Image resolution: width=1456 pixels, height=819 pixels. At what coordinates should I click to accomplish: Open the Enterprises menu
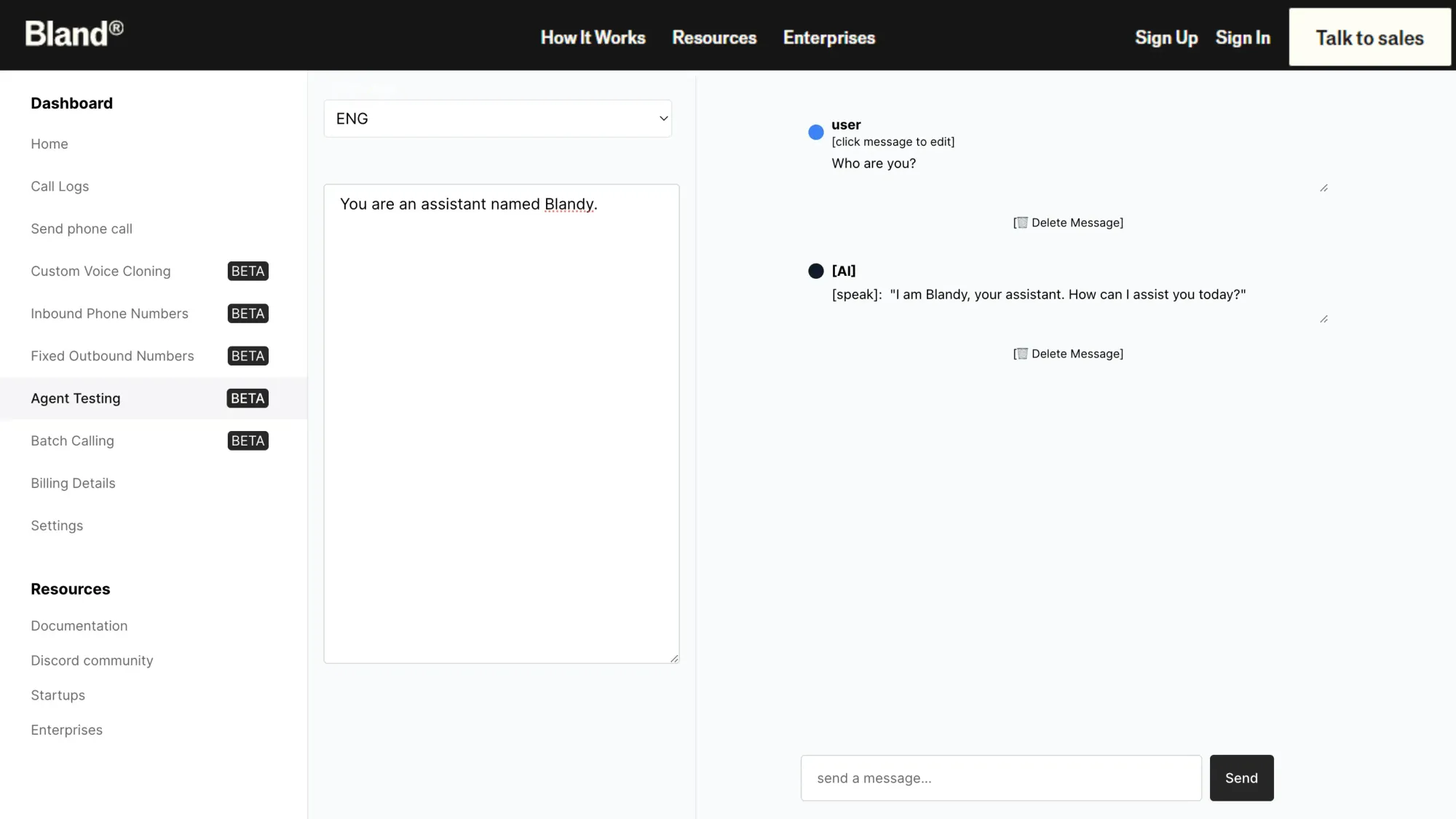pos(828,37)
